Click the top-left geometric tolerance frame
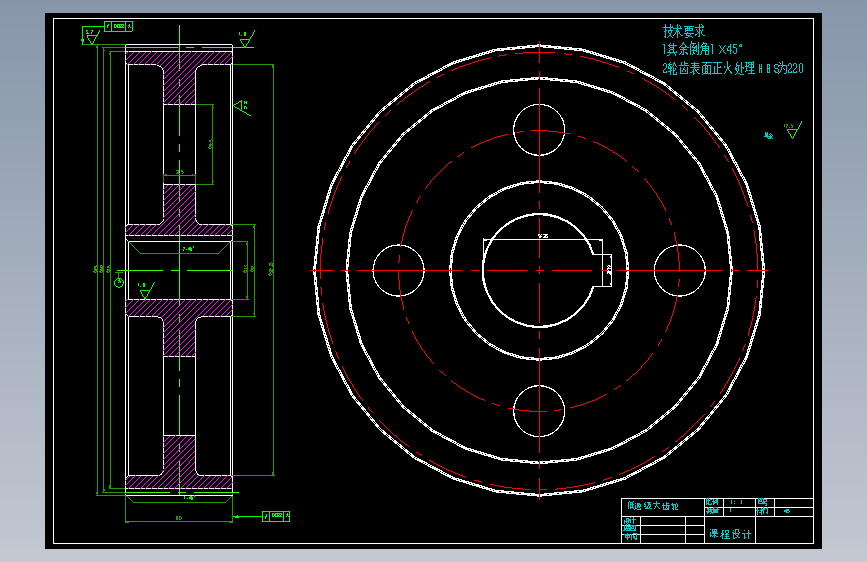 (118, 26)
